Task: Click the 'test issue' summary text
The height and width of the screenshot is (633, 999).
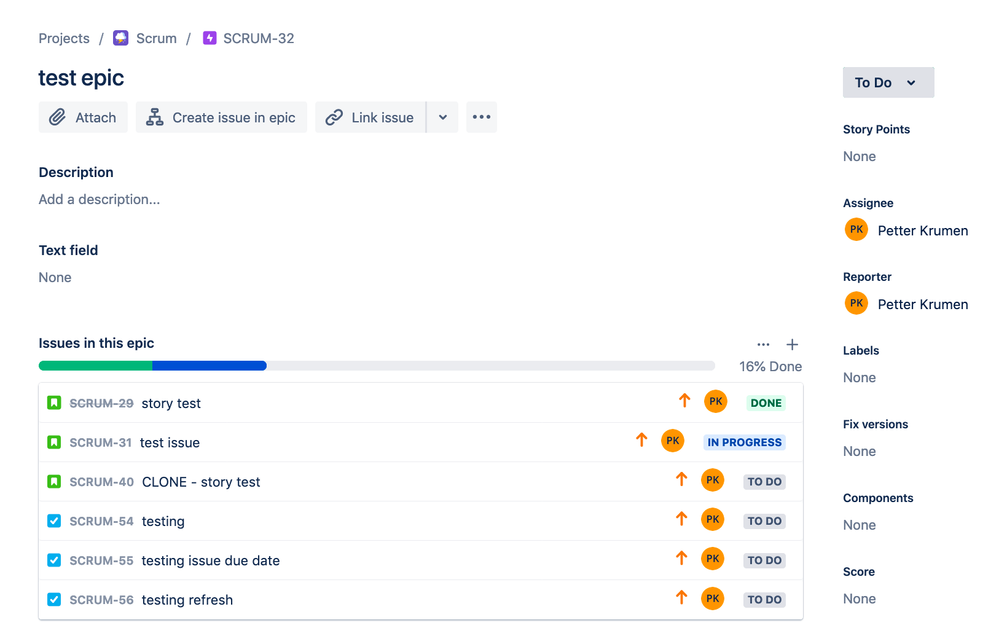Action: pos(169,443)
